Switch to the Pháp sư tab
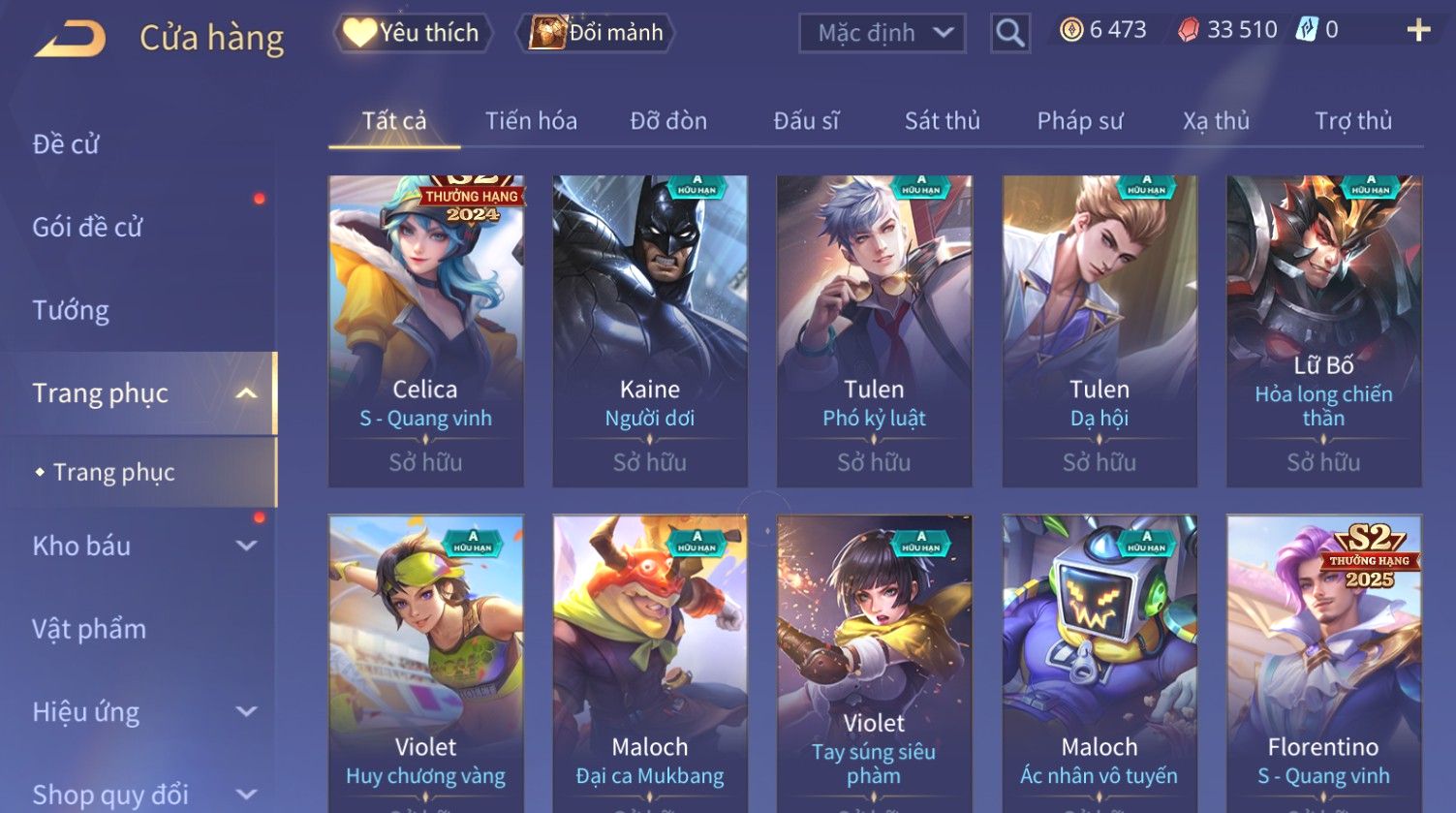 pyautogui.click(x=1080, y=121)
